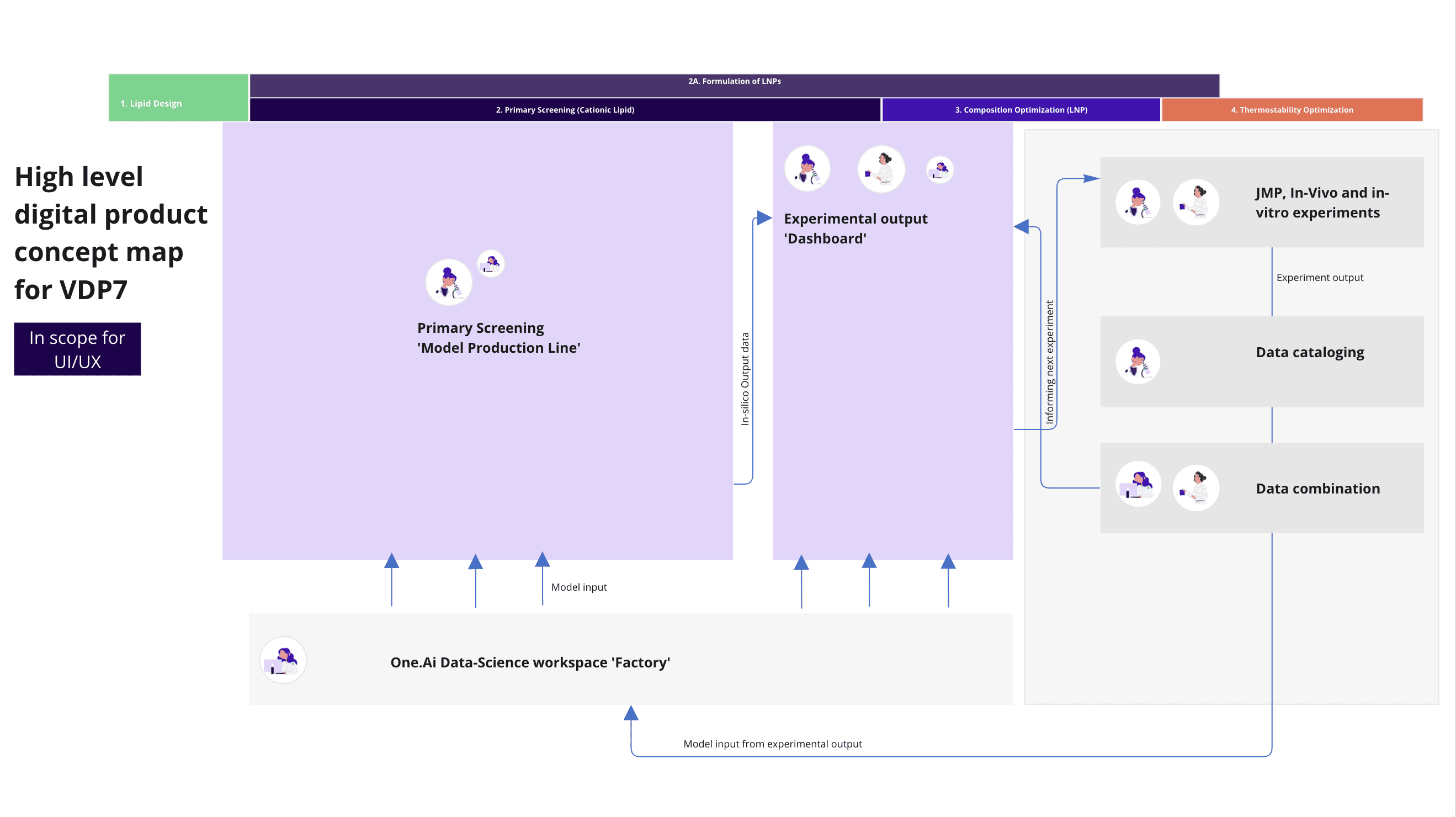Viewport: 1456px width, 817px height.
Task: Click the 'Model input' arrow label
Action: click(578, 587)
